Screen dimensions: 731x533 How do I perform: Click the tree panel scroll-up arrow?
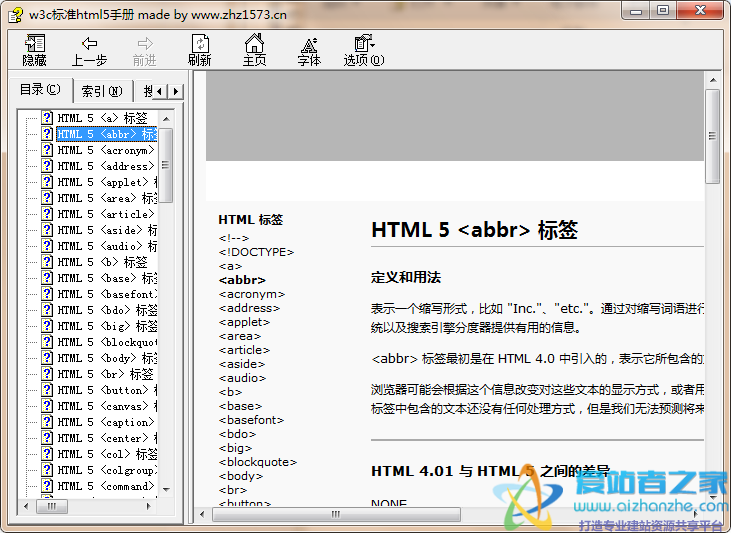[166, 119]
